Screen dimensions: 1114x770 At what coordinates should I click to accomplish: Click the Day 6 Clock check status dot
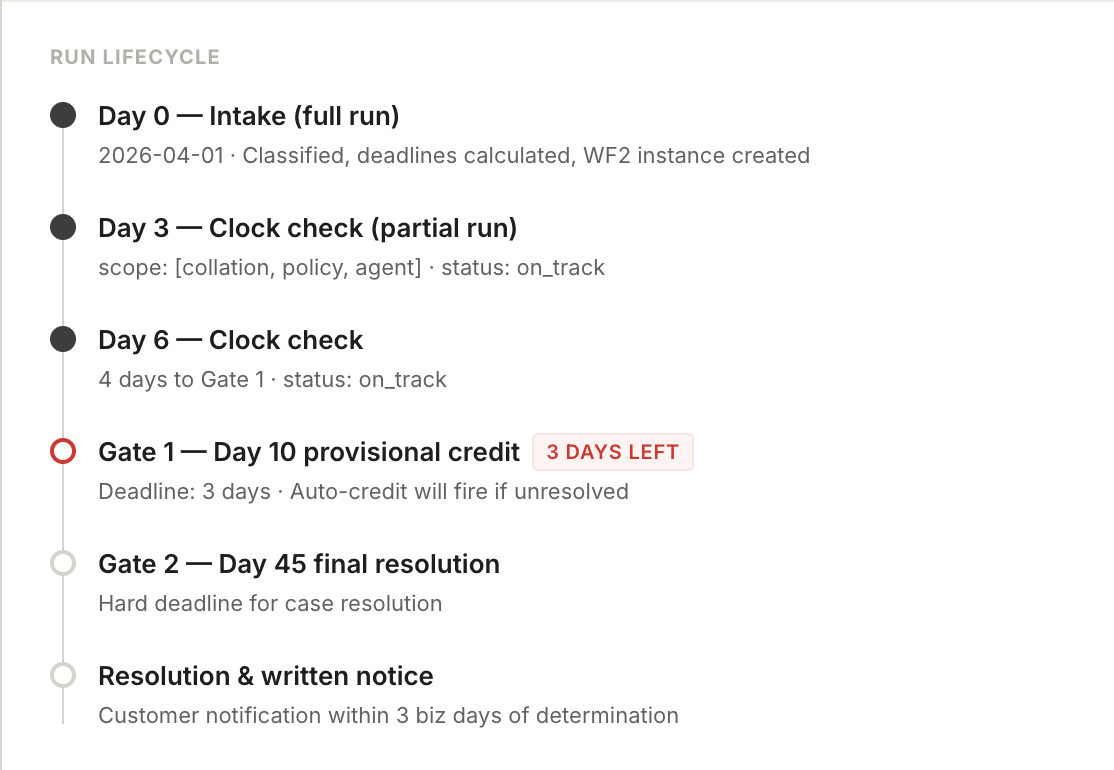coord(64,339)
